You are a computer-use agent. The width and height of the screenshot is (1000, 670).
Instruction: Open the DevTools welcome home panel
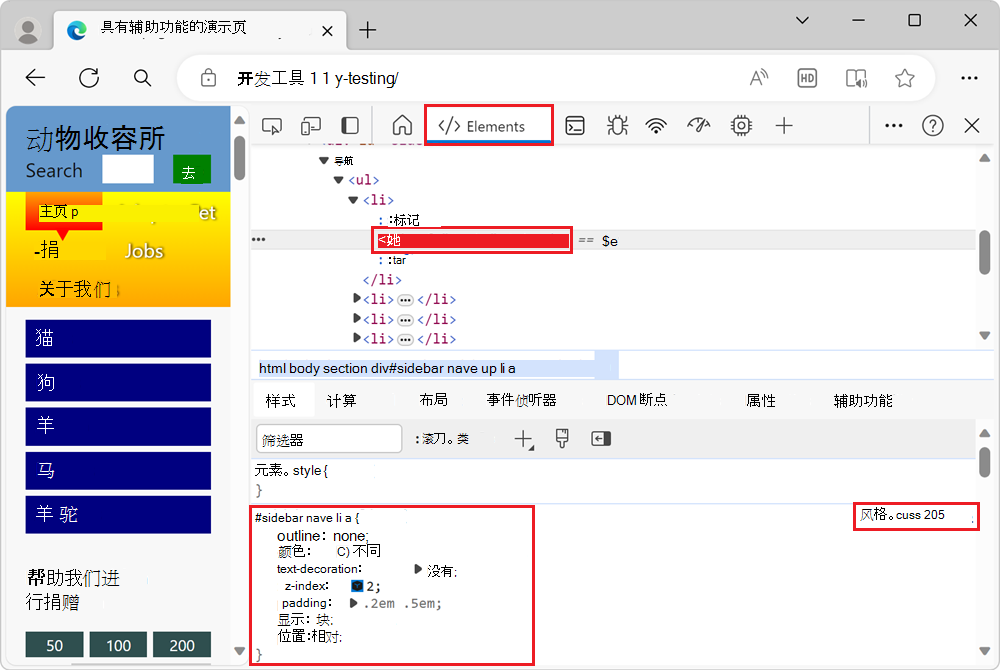[x=402, y=125]
